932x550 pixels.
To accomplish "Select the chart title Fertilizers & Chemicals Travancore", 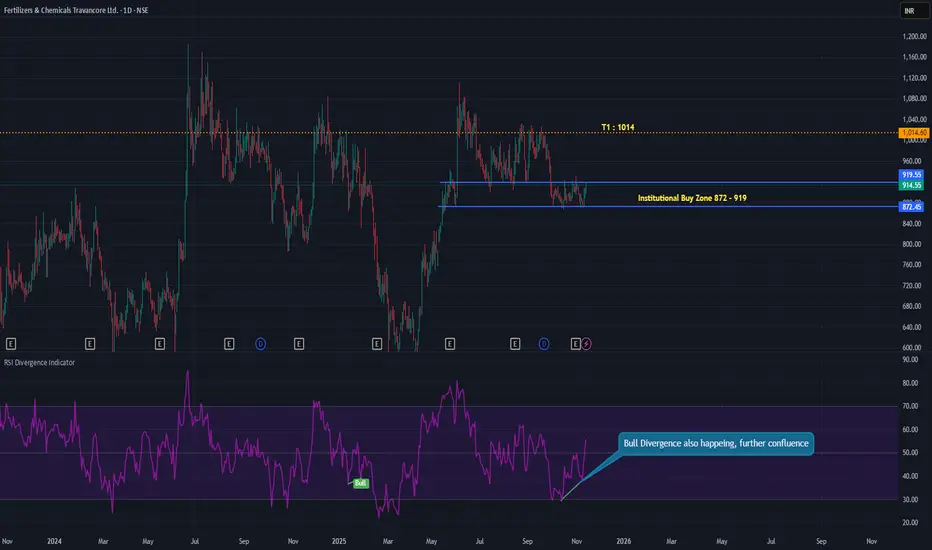I will point(76,10).
